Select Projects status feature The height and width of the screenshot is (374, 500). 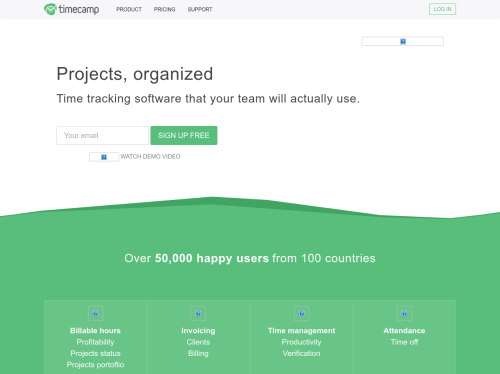[95, 353]
